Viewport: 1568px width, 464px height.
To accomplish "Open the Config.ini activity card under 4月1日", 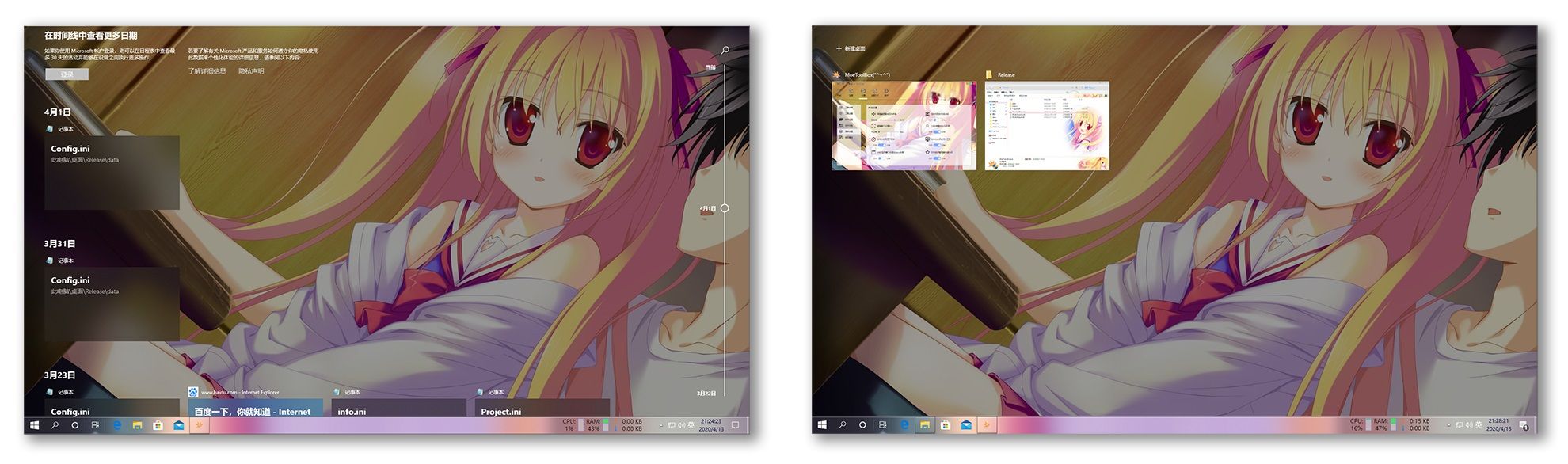I will [112, 173].
